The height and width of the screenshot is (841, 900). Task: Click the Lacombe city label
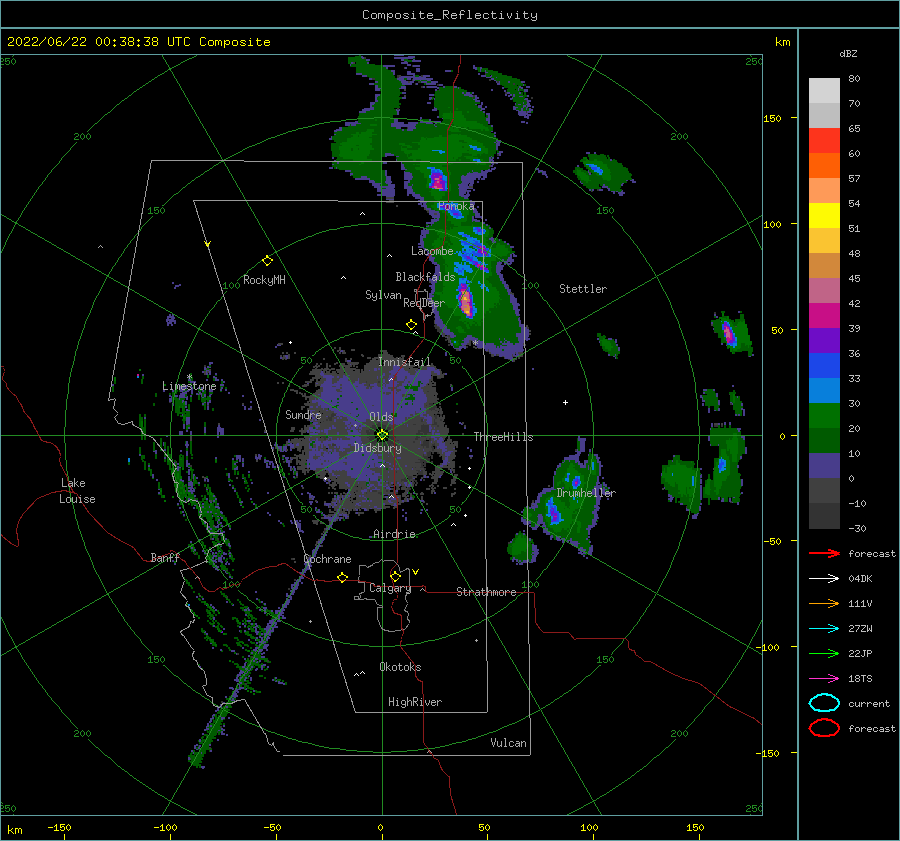(432, 251)
